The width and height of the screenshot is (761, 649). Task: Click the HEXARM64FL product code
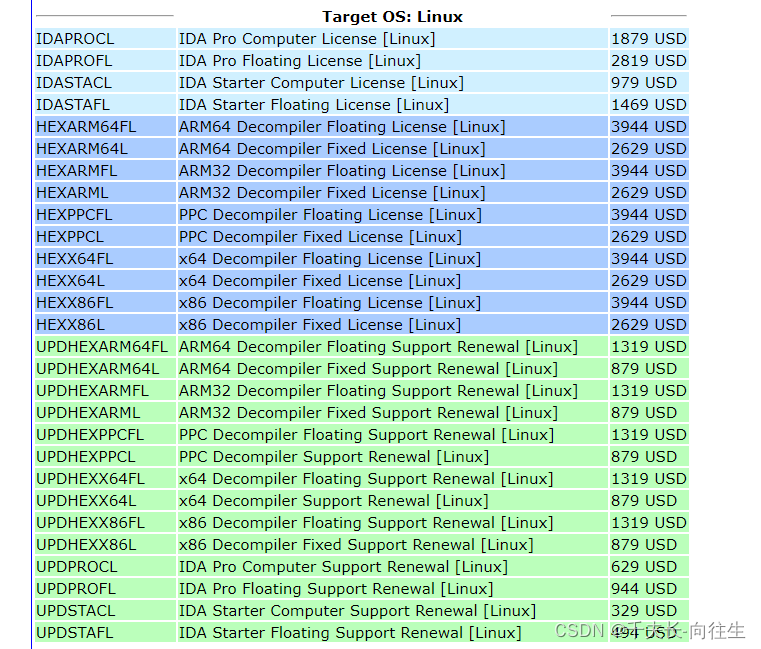click(86, 127)
